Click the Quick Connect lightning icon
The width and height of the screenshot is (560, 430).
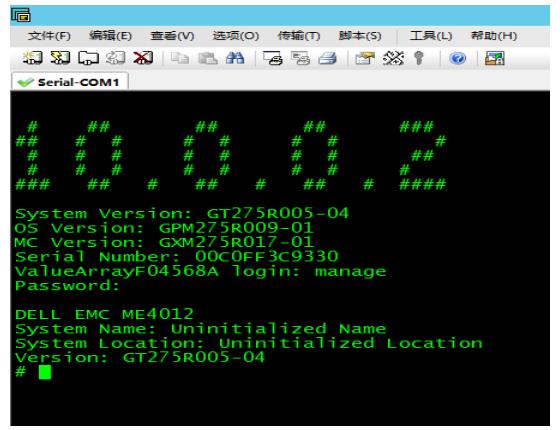coord(60,58)
